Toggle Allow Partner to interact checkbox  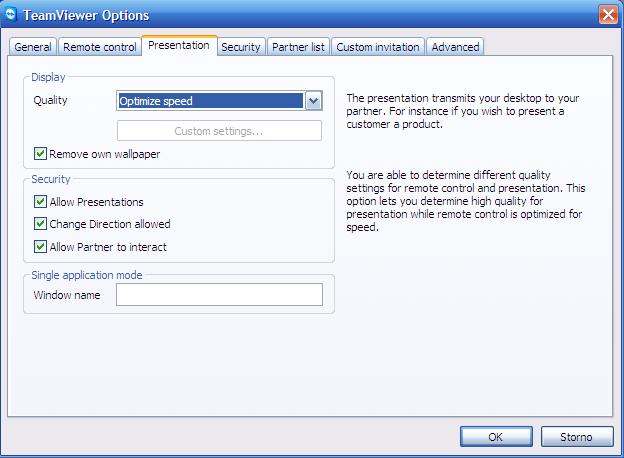(40, 247)
